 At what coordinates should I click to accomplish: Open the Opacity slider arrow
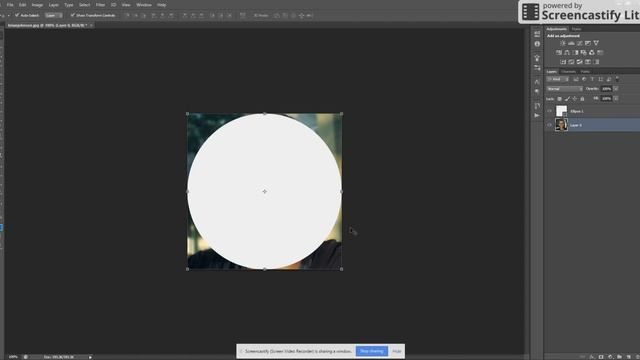point(616,89)
